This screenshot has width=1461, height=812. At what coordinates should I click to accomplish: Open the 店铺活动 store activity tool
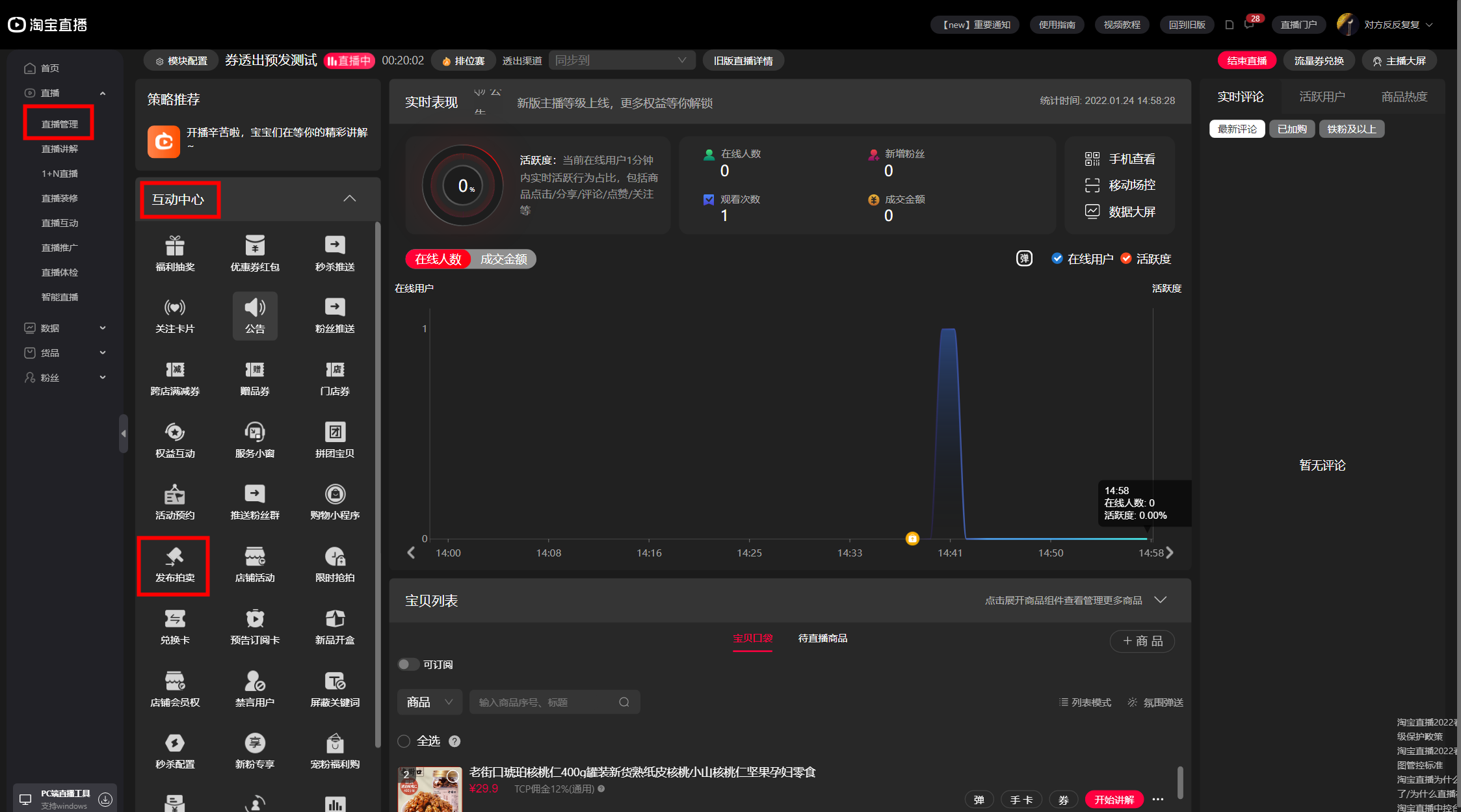255,564
